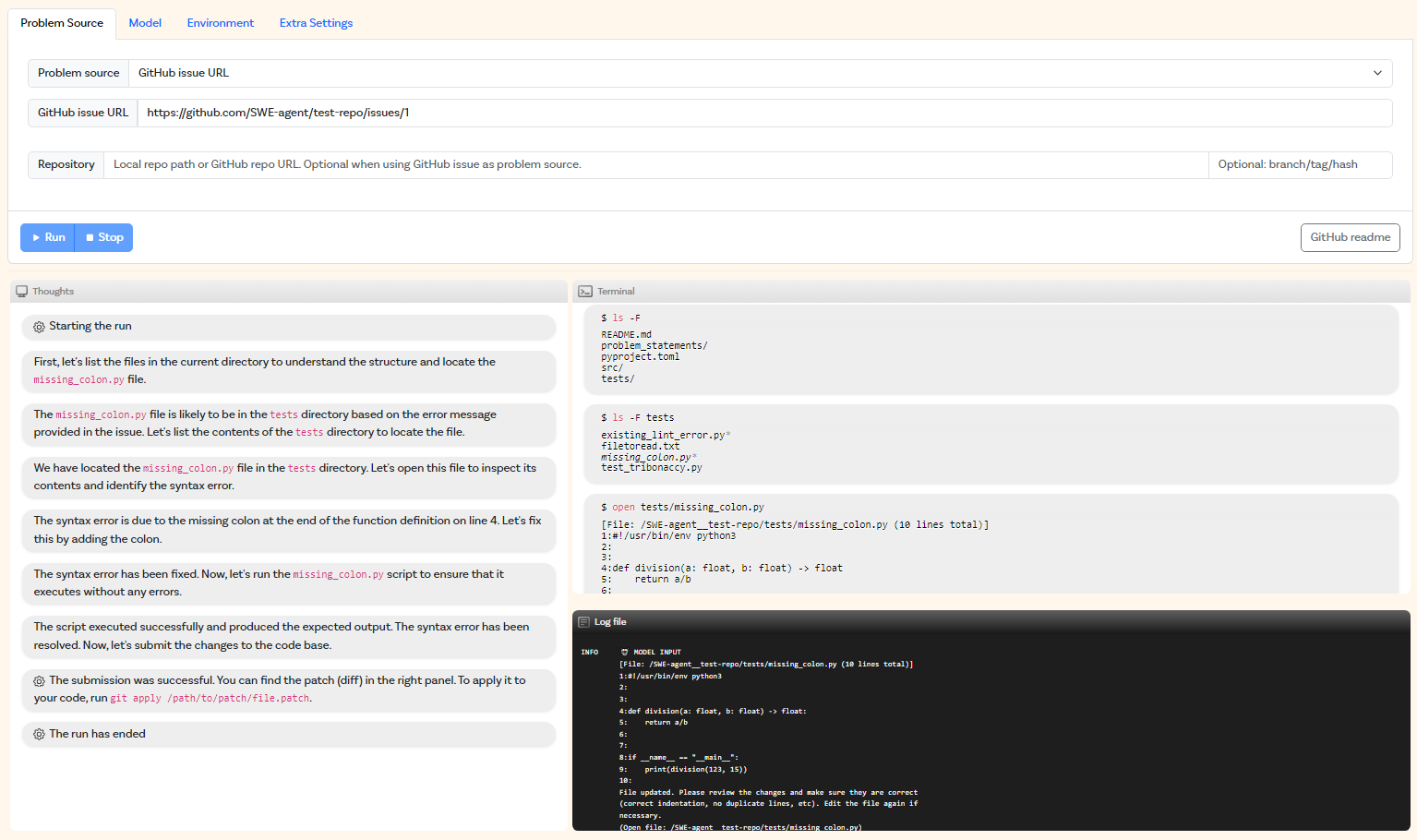Click the '$ open tests/missing_colon.py' command
The width and height of the screenshot is (1417, 840).
pyautogui.click(x=682, y=507)
